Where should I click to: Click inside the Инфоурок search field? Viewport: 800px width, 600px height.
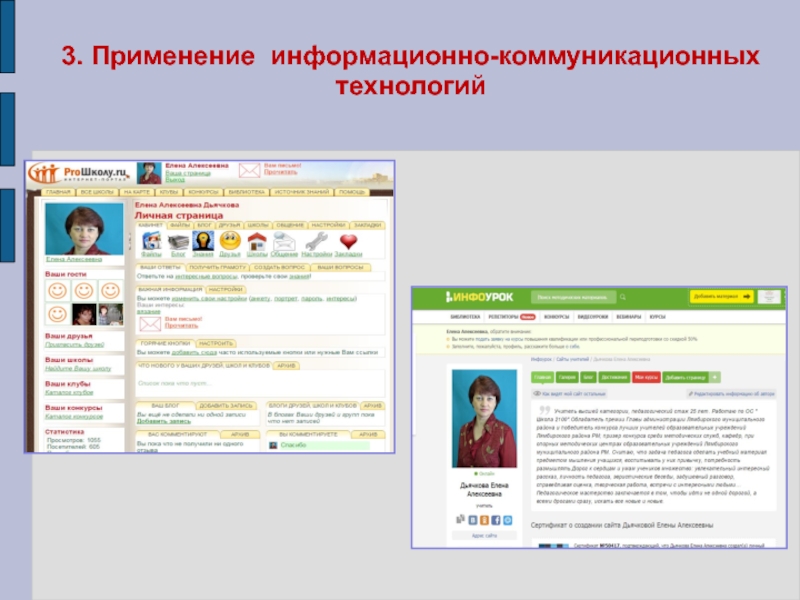pos(573,297)
